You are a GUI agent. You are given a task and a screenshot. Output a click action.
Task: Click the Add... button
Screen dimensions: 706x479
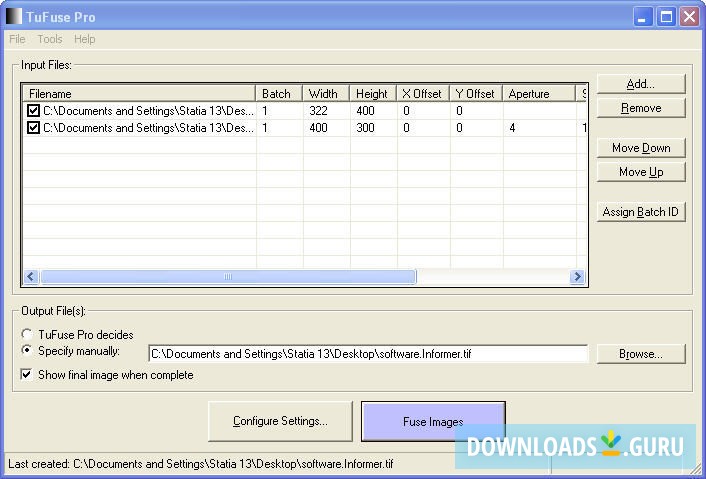pyautogui.click(x=641, y=84)
